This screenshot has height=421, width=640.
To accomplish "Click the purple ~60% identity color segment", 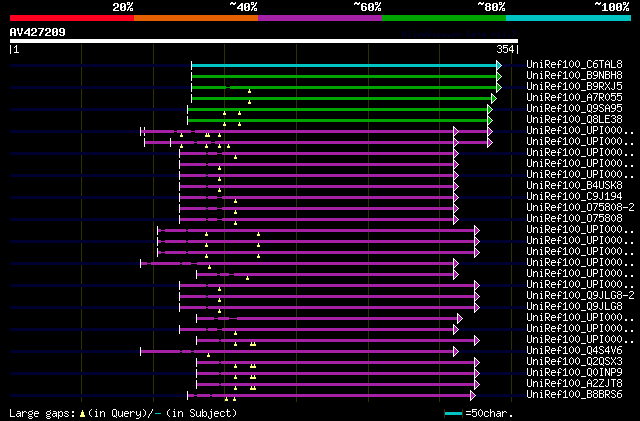I will (320, 18).
